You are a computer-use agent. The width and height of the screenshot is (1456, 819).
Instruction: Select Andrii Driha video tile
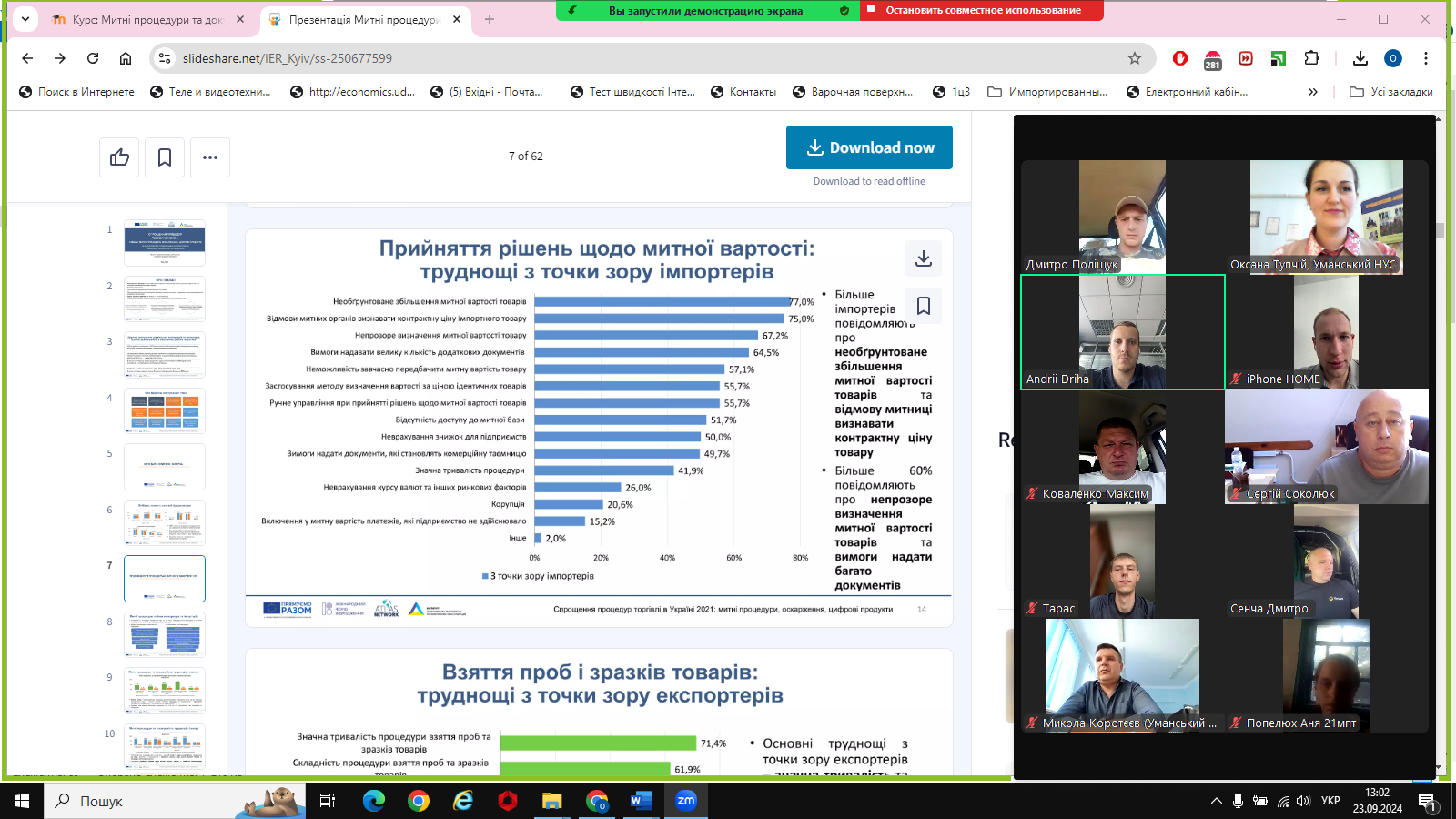coord(1123,332)
